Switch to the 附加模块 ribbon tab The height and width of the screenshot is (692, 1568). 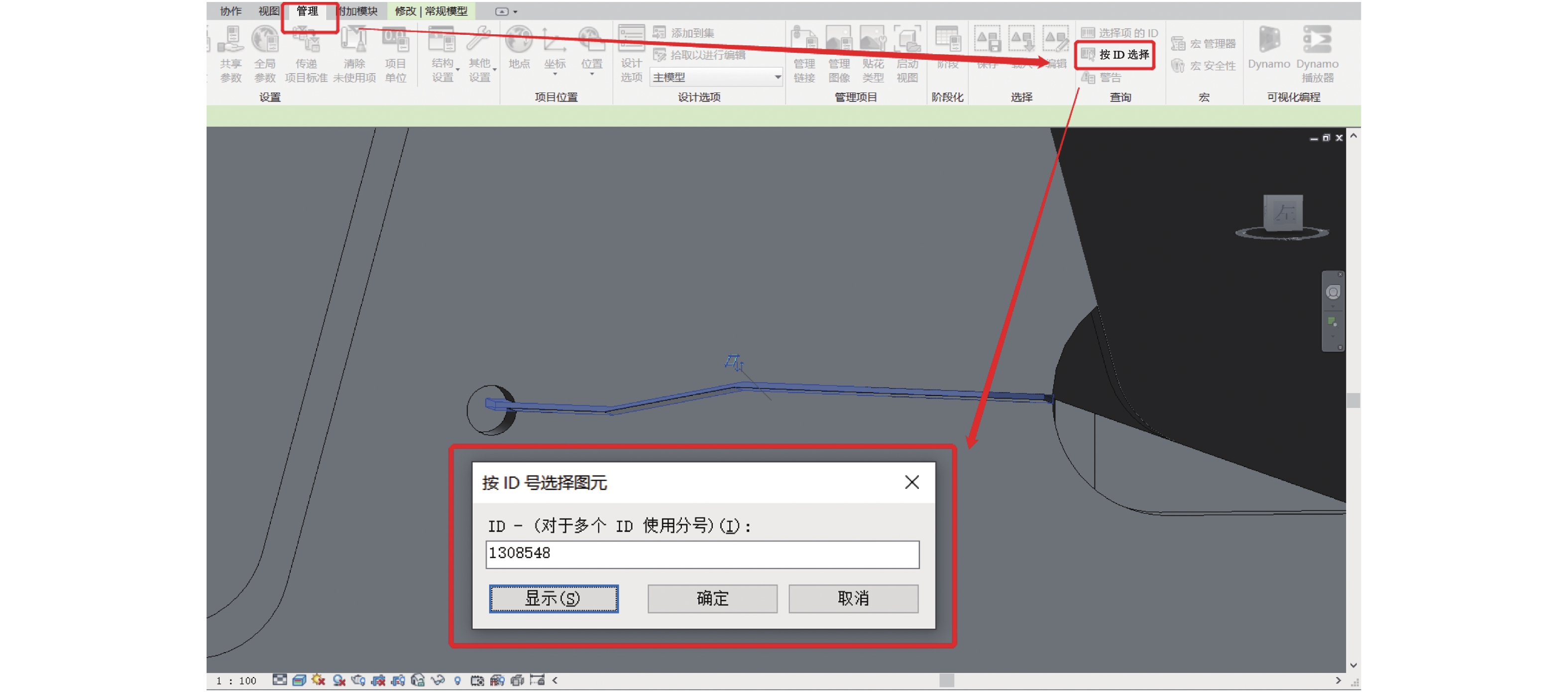(x=359, y=11)
